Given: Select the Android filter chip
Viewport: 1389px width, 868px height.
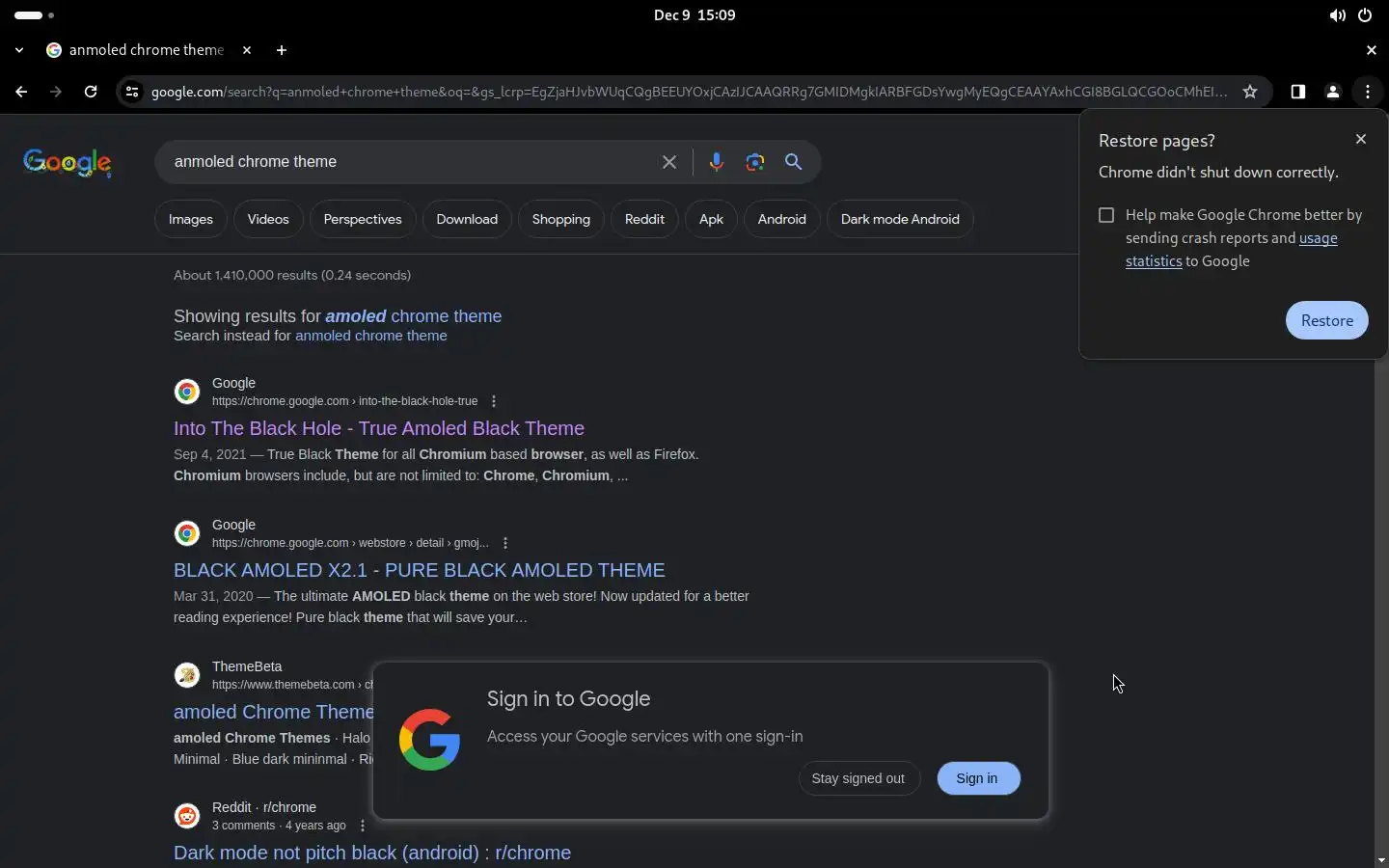Looking at the screenshot, I should coord(782,219).
